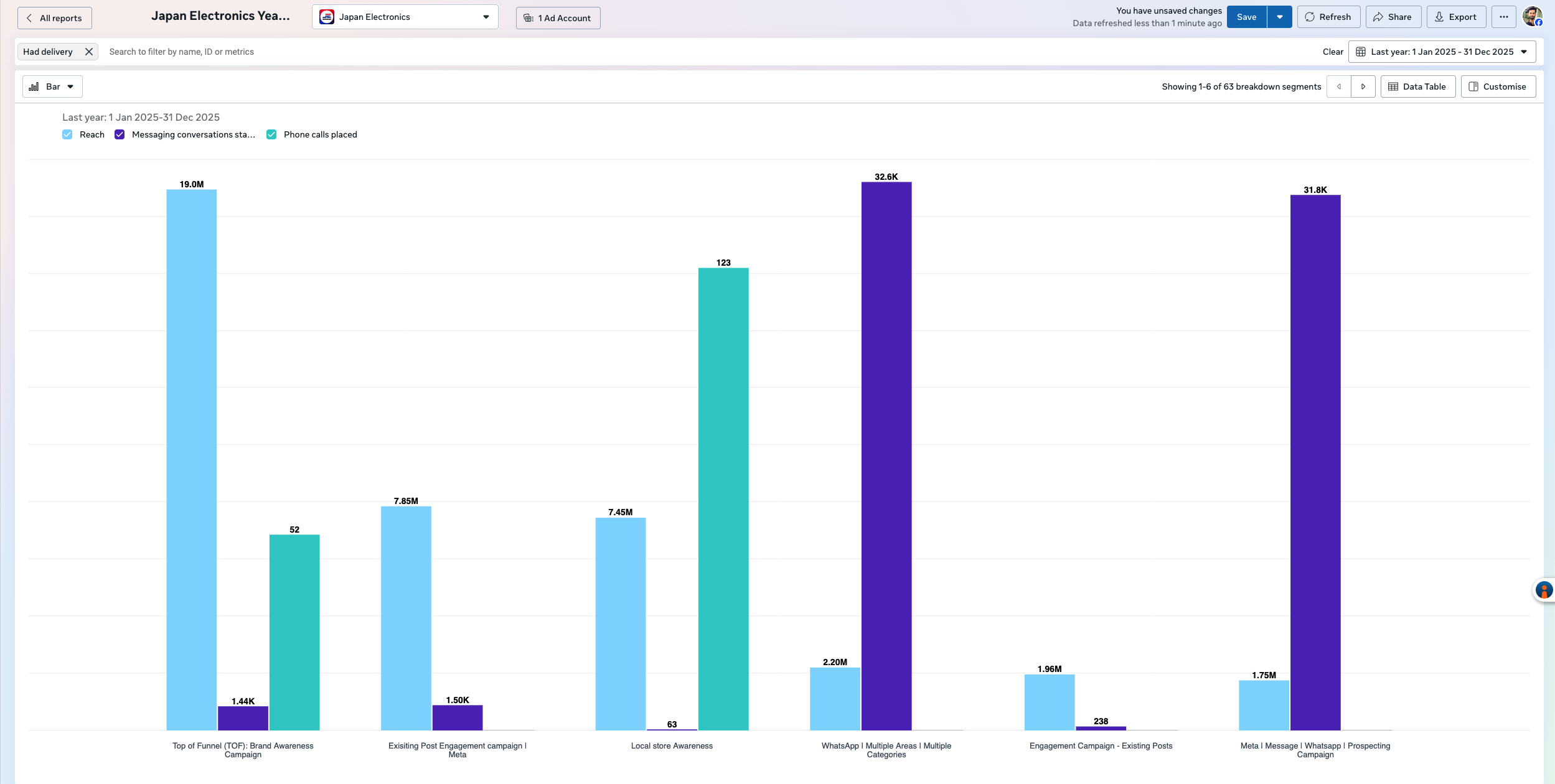1555x784 pixels.
Task: Switch to Data Table view
Action: [1417, 86]
